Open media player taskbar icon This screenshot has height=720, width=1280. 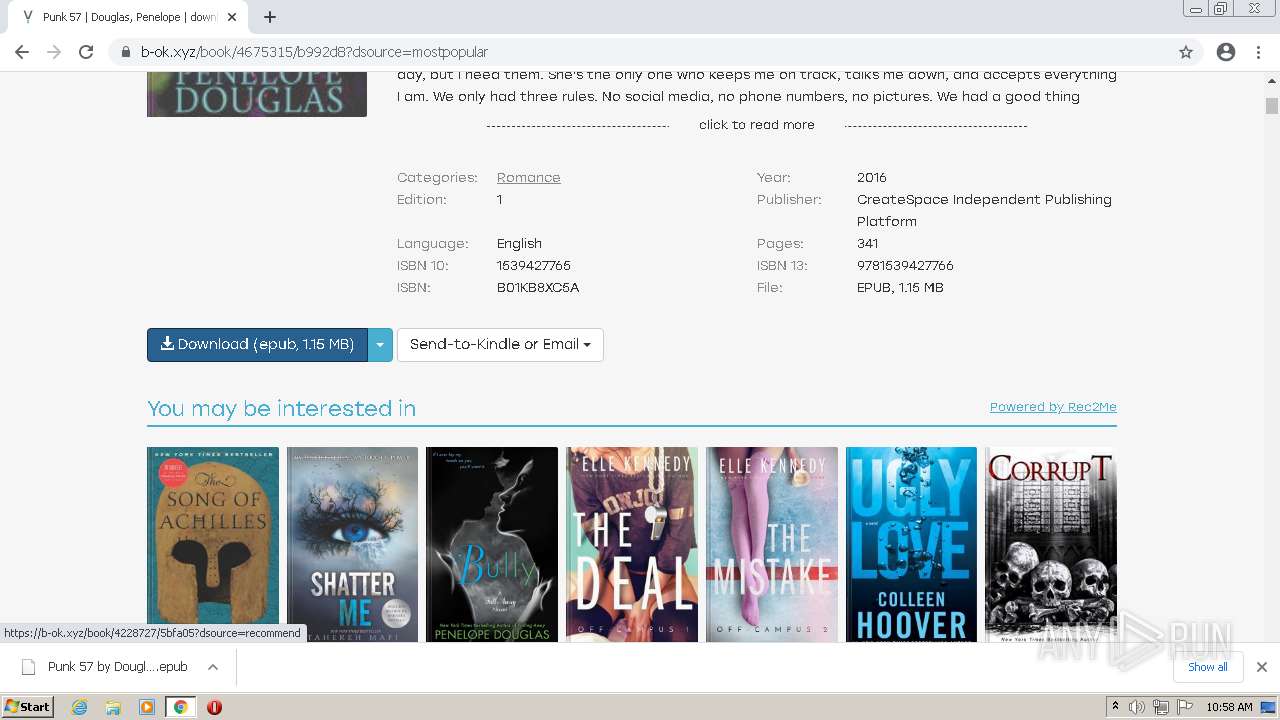pyautogui.click(x=147, y=707)
